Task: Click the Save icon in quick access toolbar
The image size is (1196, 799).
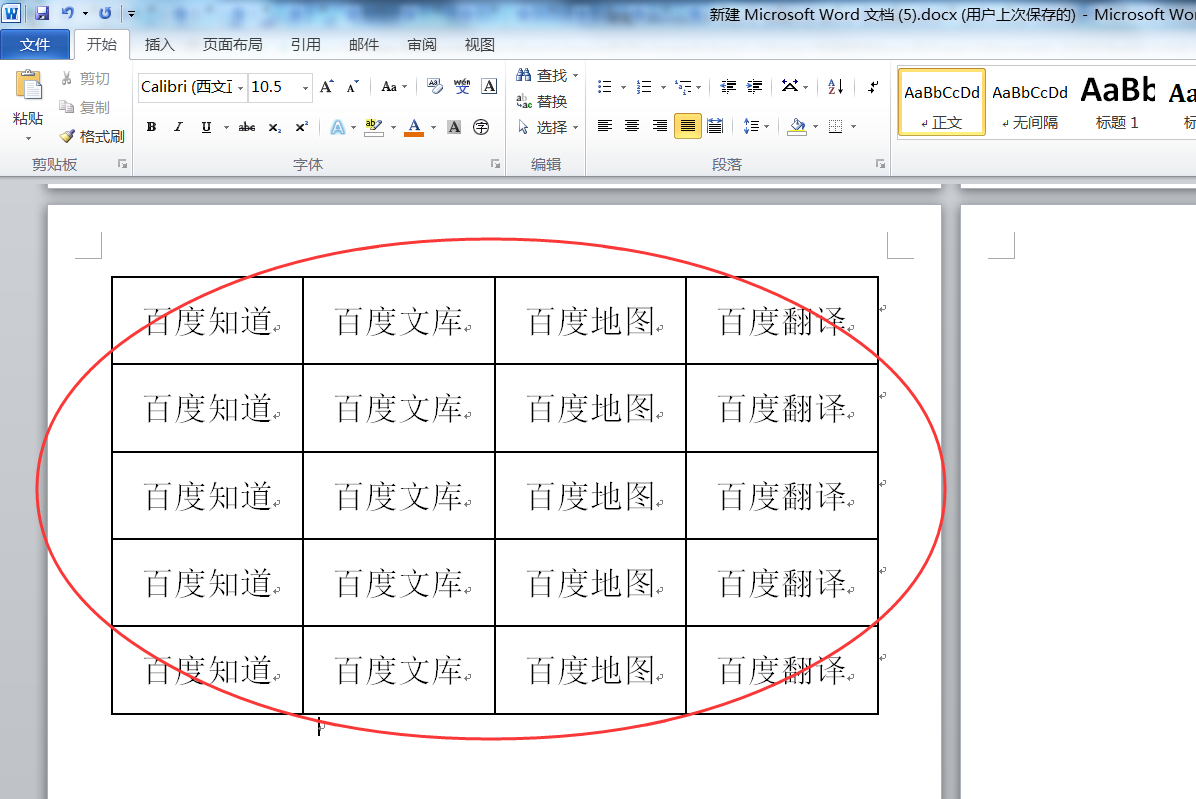Action: [42, 13]
